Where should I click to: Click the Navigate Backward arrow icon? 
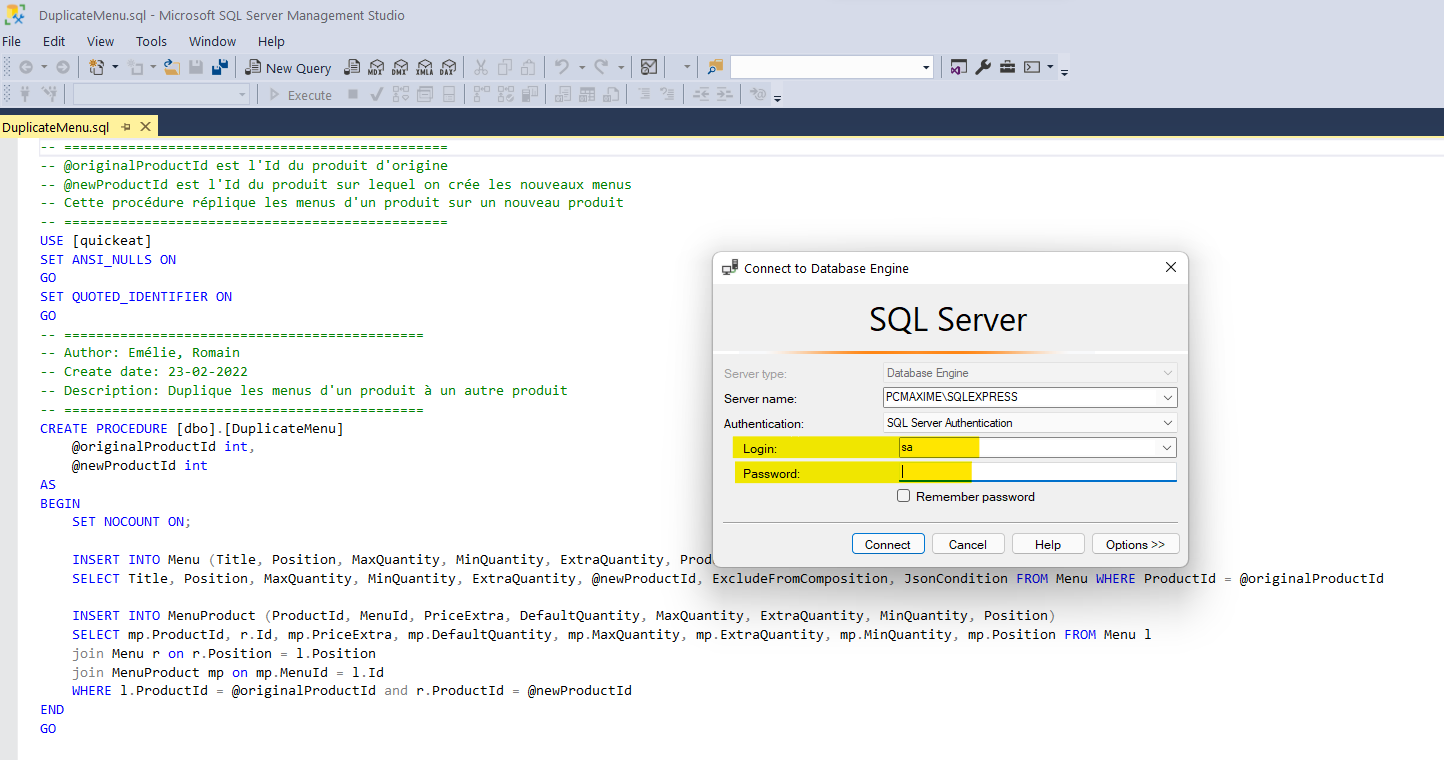[x=26, y=67]
